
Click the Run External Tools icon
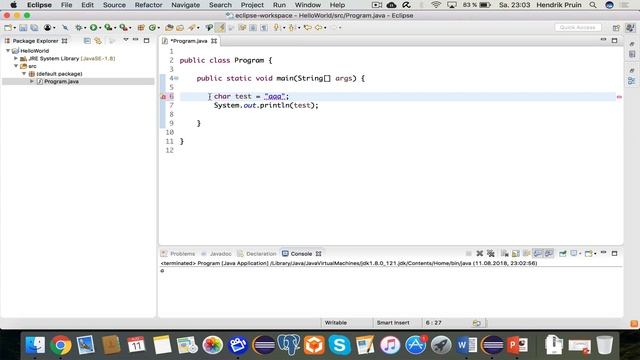pos(123,27)
